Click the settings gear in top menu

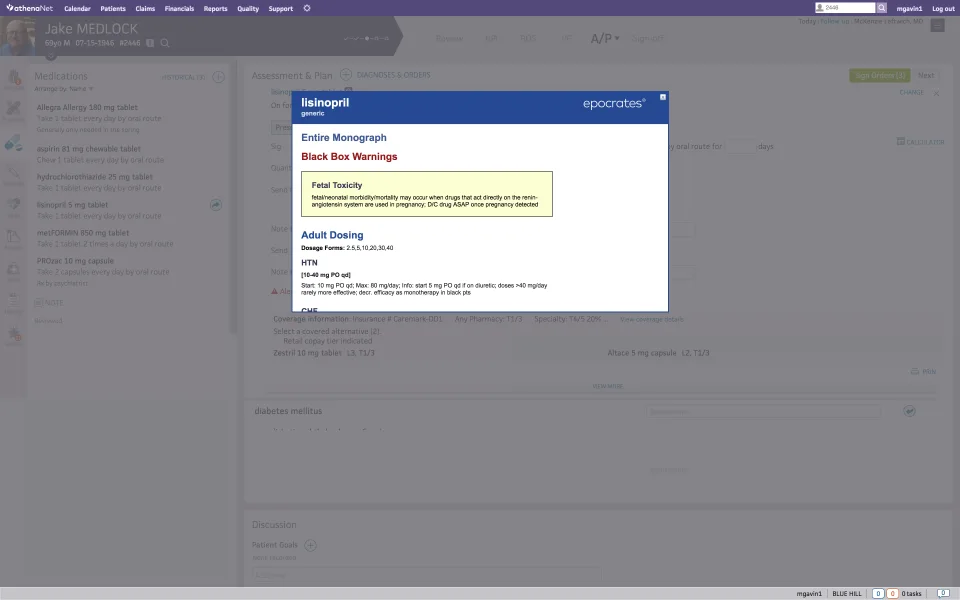pyautogui.click(x=307, y=8)
